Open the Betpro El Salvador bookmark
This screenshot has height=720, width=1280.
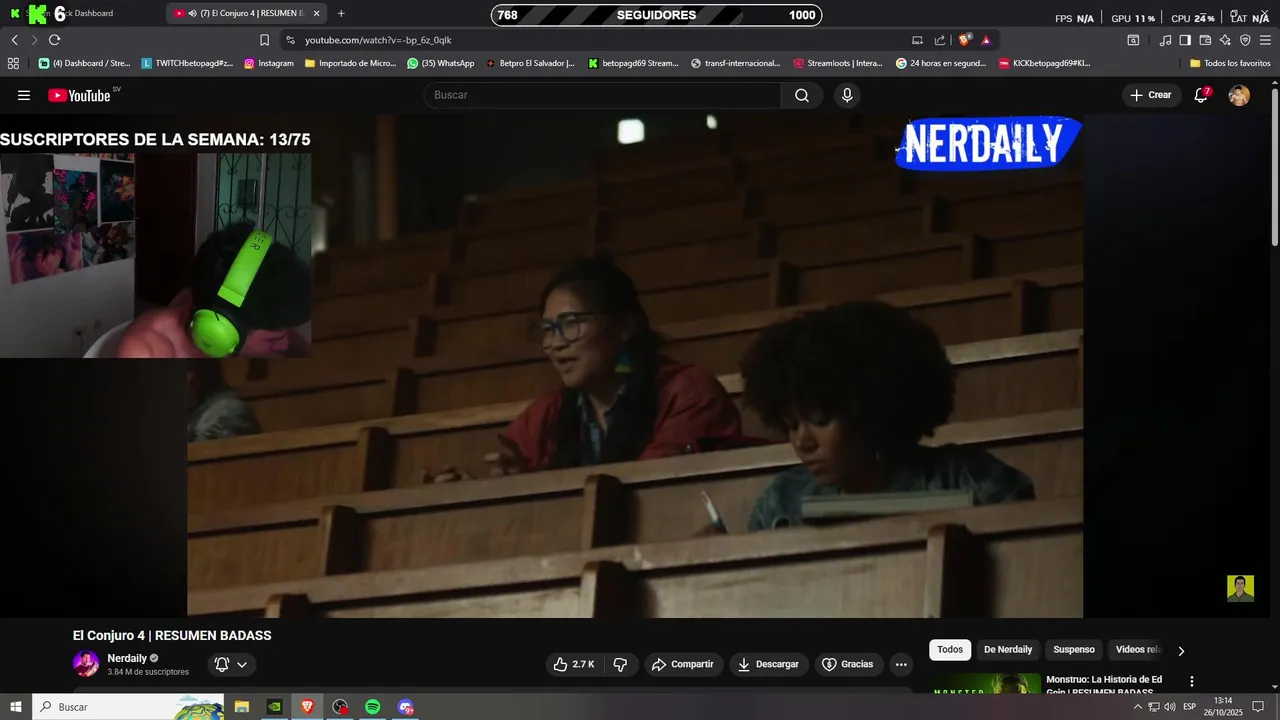pos(530,63)
